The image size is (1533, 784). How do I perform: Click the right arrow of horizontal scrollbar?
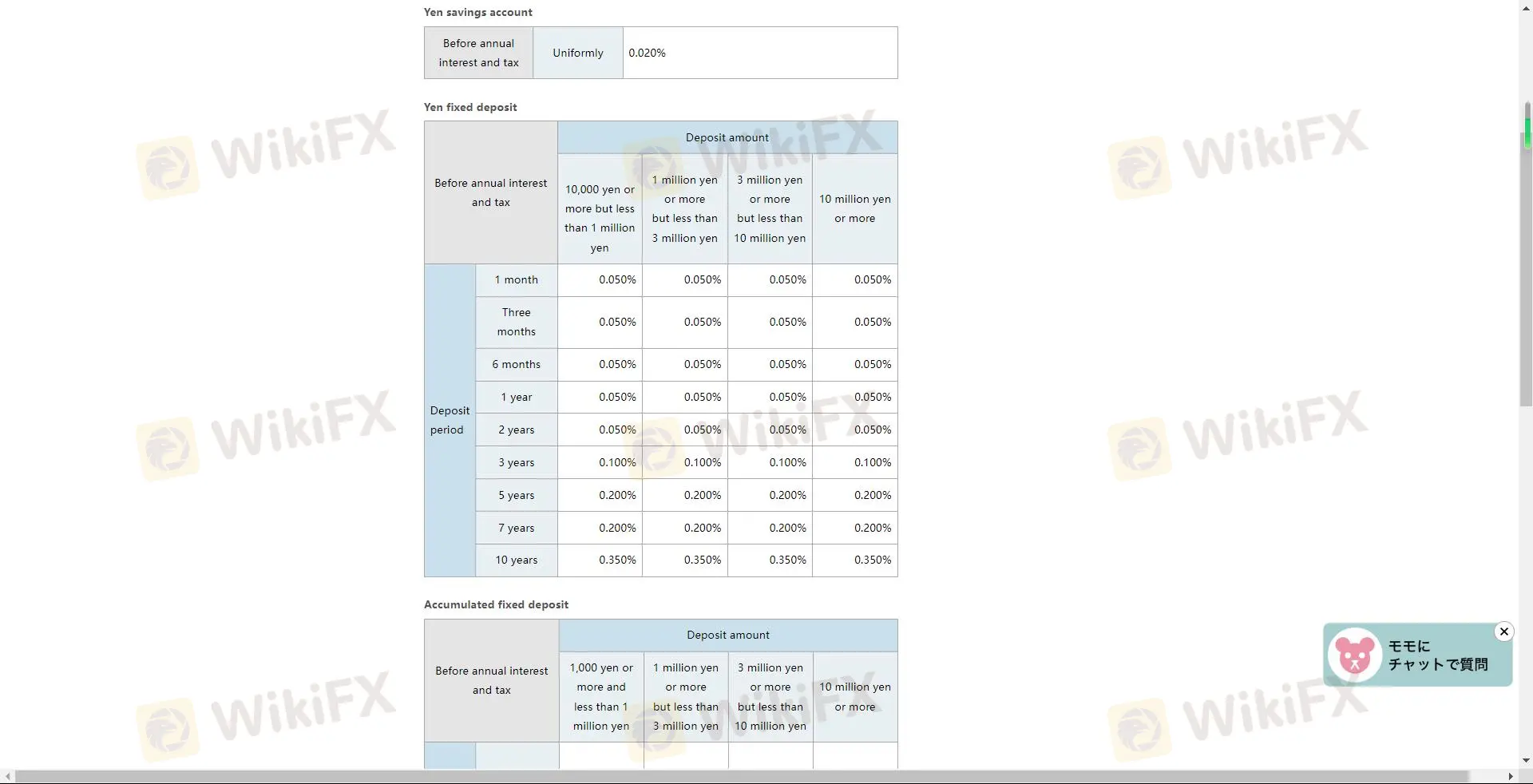click(x=1511, y=776)
